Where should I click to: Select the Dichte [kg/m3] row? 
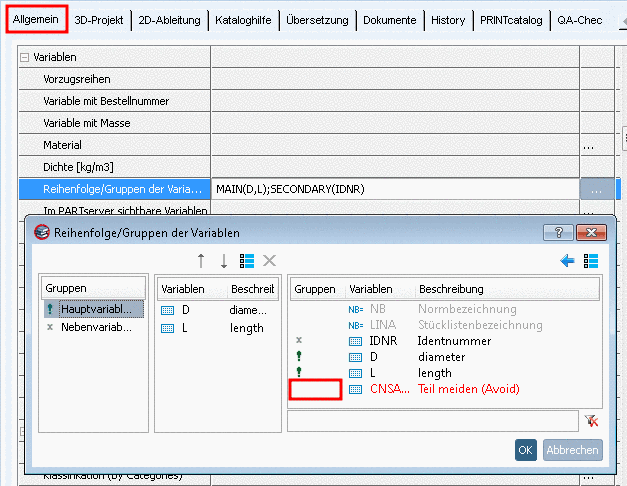114,167
